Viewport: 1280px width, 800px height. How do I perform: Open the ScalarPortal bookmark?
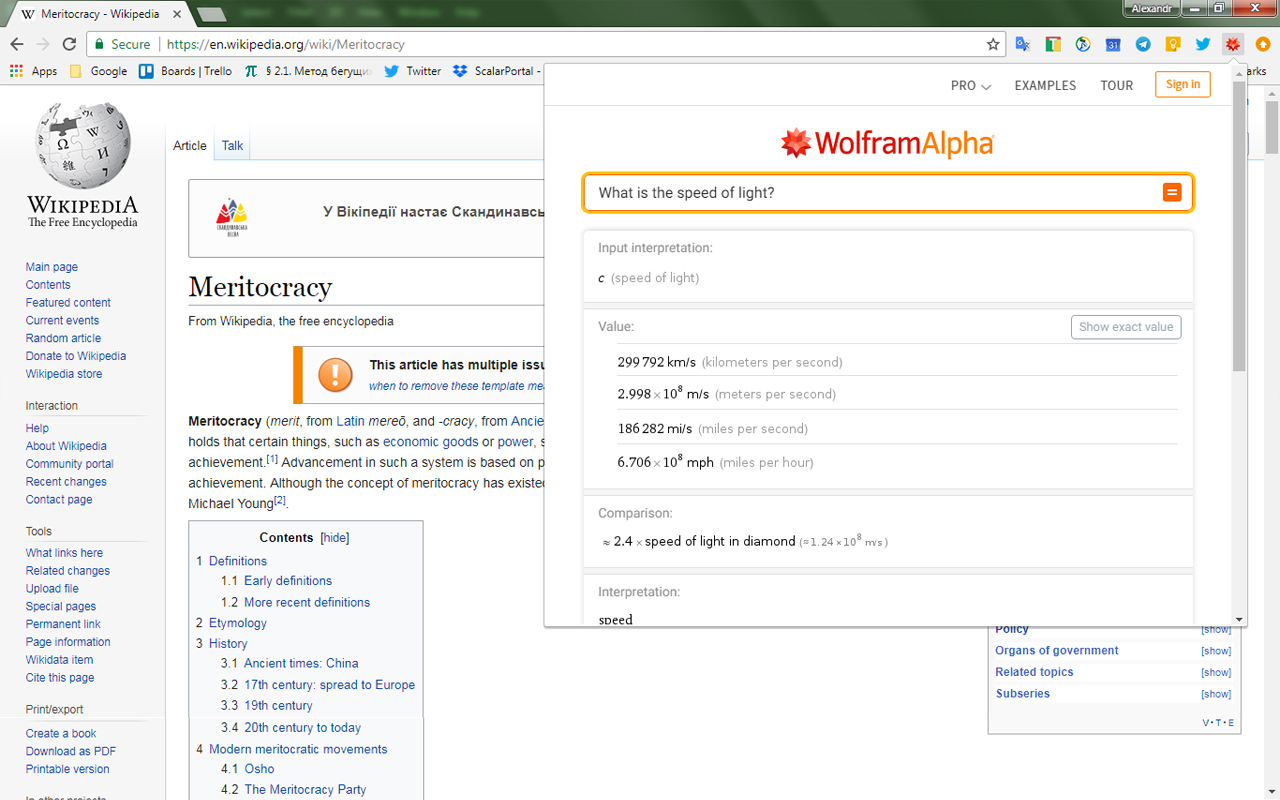497,71
